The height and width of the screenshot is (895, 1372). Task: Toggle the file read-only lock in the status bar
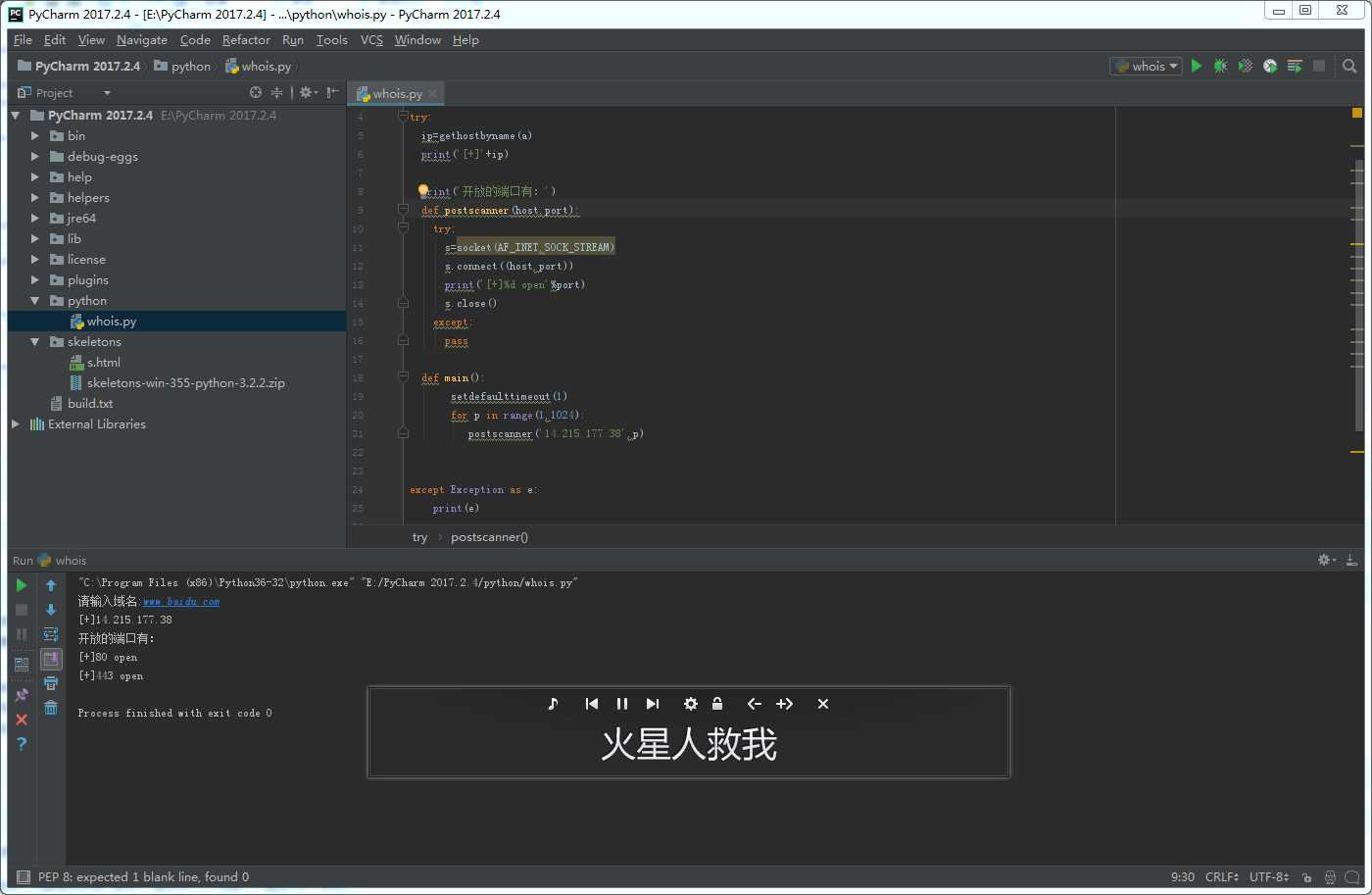pyautogui.click(x=1307, y=877)
